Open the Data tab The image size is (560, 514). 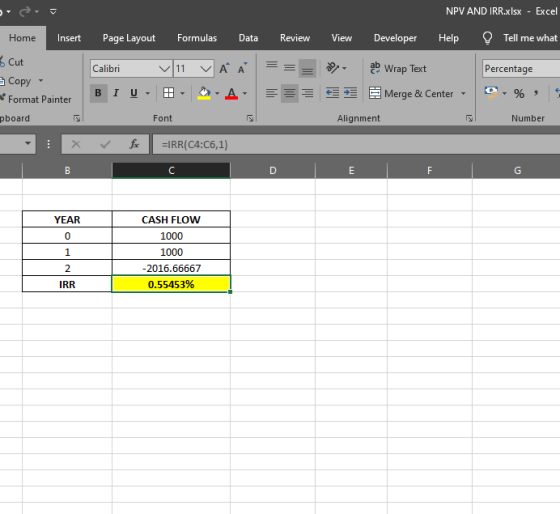[248, 38]
